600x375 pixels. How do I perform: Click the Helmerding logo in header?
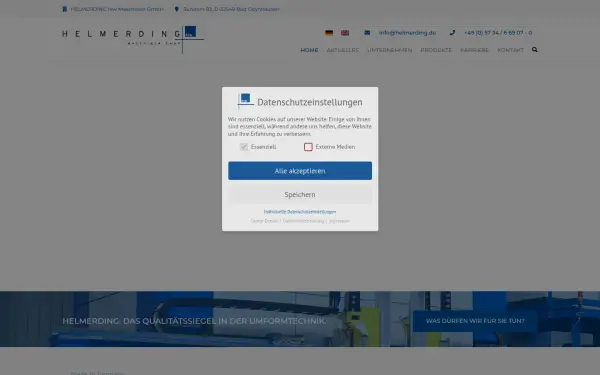pos(133,39)
